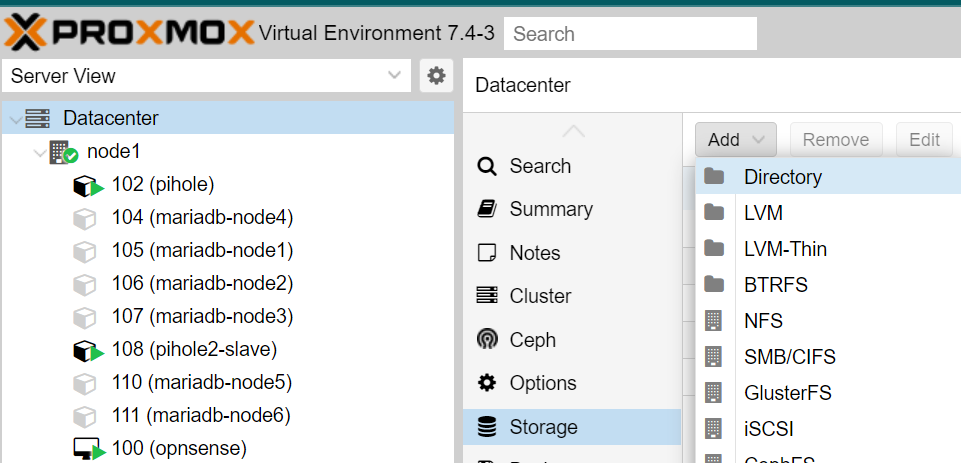
Task: Select 106 (mariadb-node2) label in tree
Action: 202,283
